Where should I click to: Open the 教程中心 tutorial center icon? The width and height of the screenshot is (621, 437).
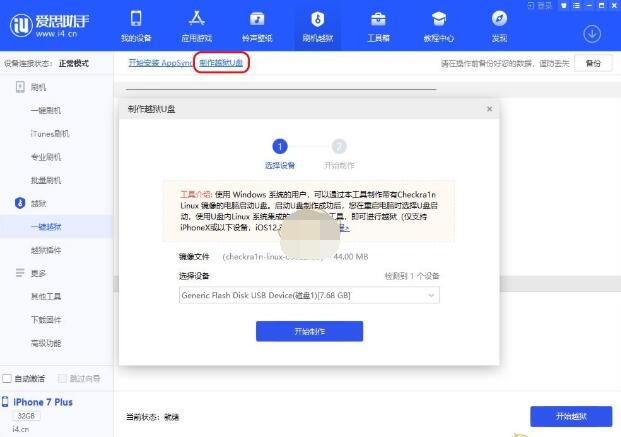[x=439, y=19]
